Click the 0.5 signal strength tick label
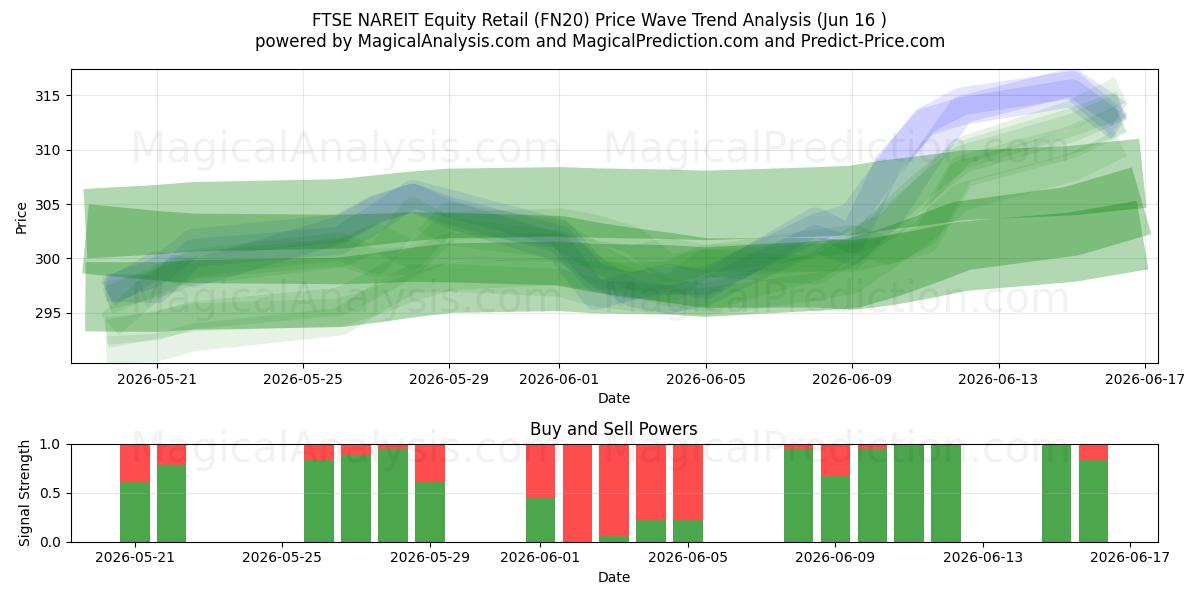Screen dimensions: 1200x600 pyautogui.click(x=52, y=493)
